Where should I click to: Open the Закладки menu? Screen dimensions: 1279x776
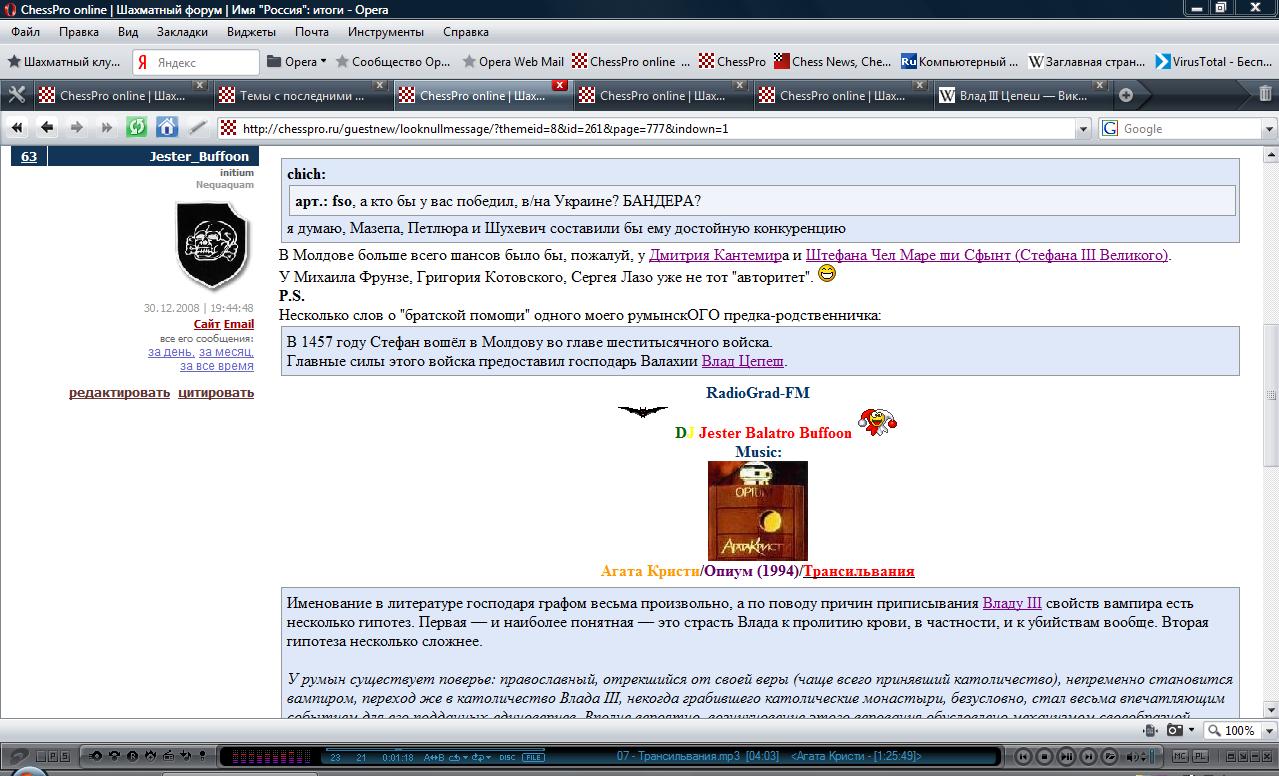click(182, 32)
